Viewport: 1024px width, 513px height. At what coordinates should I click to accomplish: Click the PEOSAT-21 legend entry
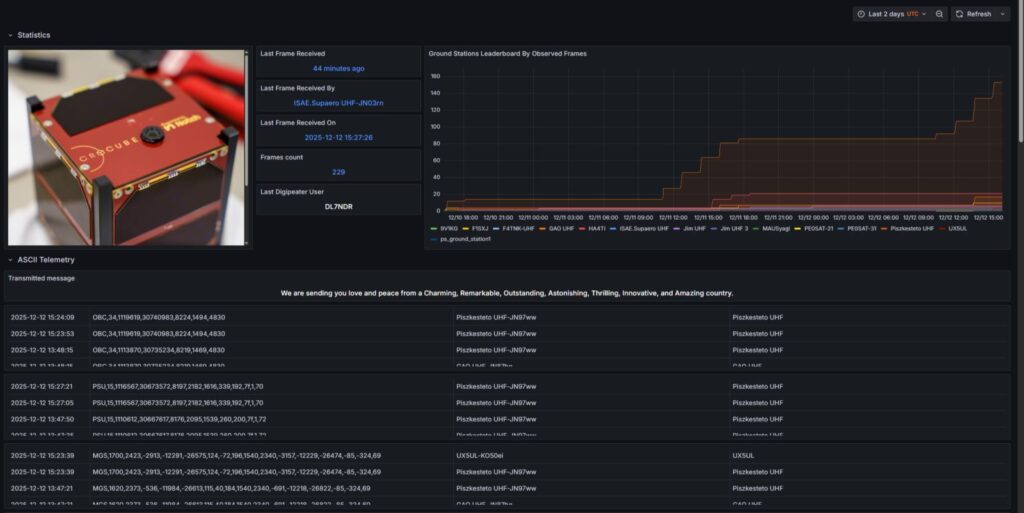[x=818, y=228]
